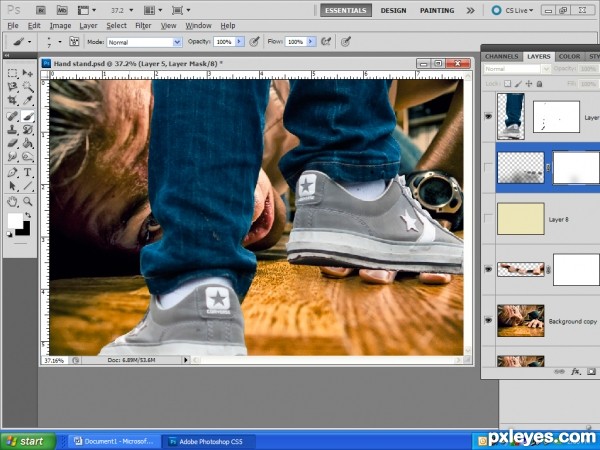Open the File menu
Viewport: 600px width, 450px height.
coord(13,26)
